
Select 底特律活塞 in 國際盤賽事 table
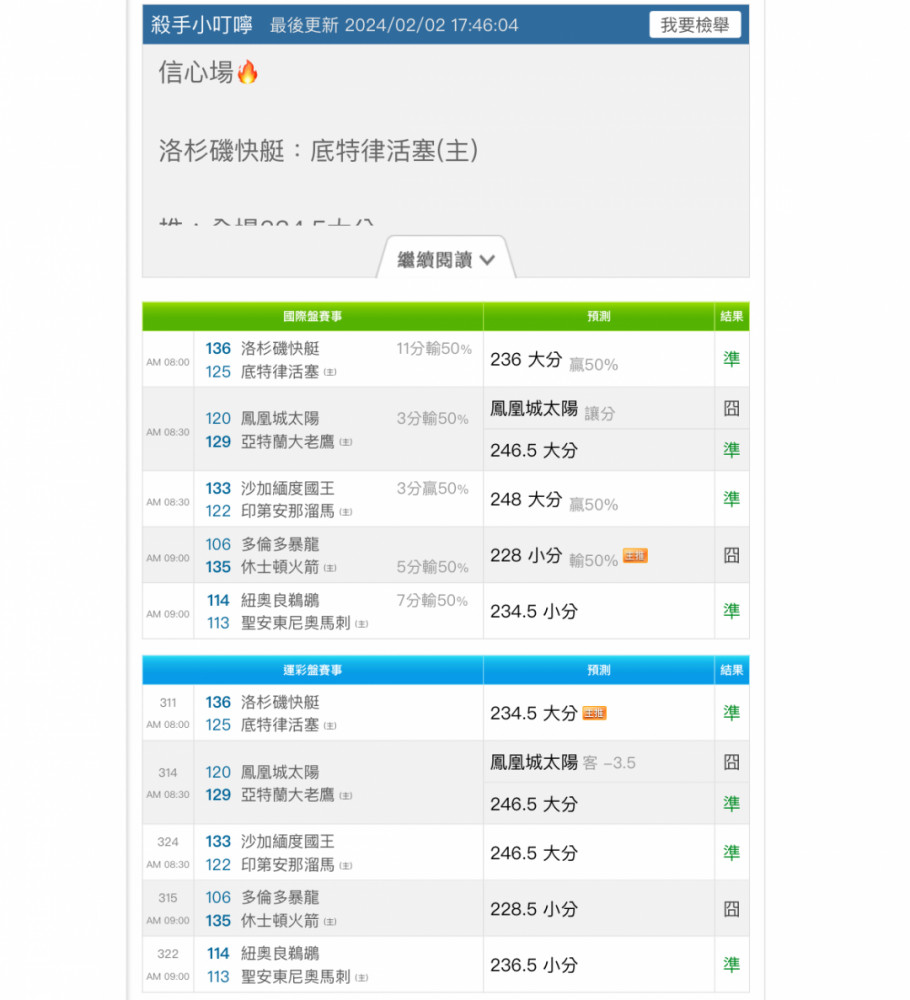[x=280, y=371]
